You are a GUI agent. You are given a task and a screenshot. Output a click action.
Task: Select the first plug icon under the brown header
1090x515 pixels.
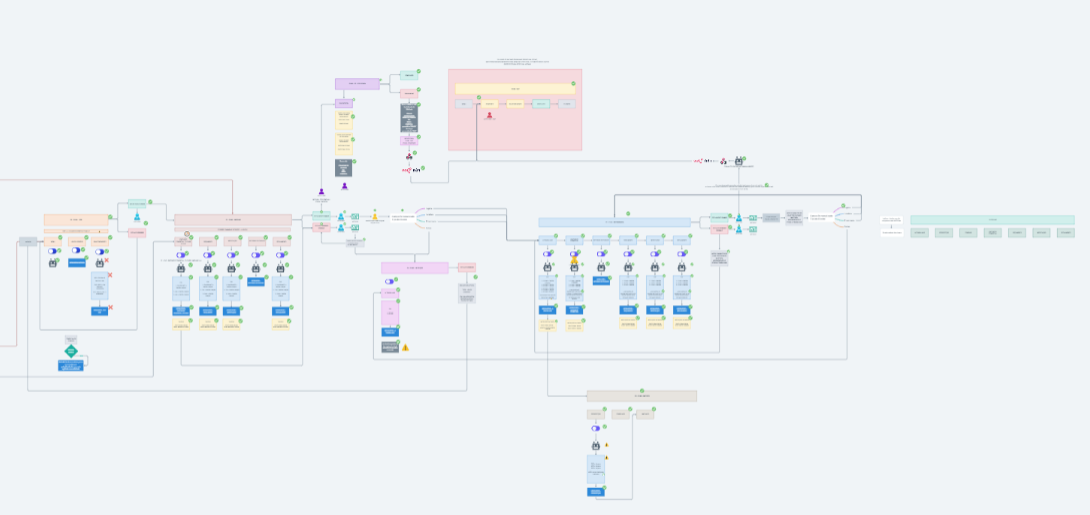pyautogui.click(x=181, y=268)
